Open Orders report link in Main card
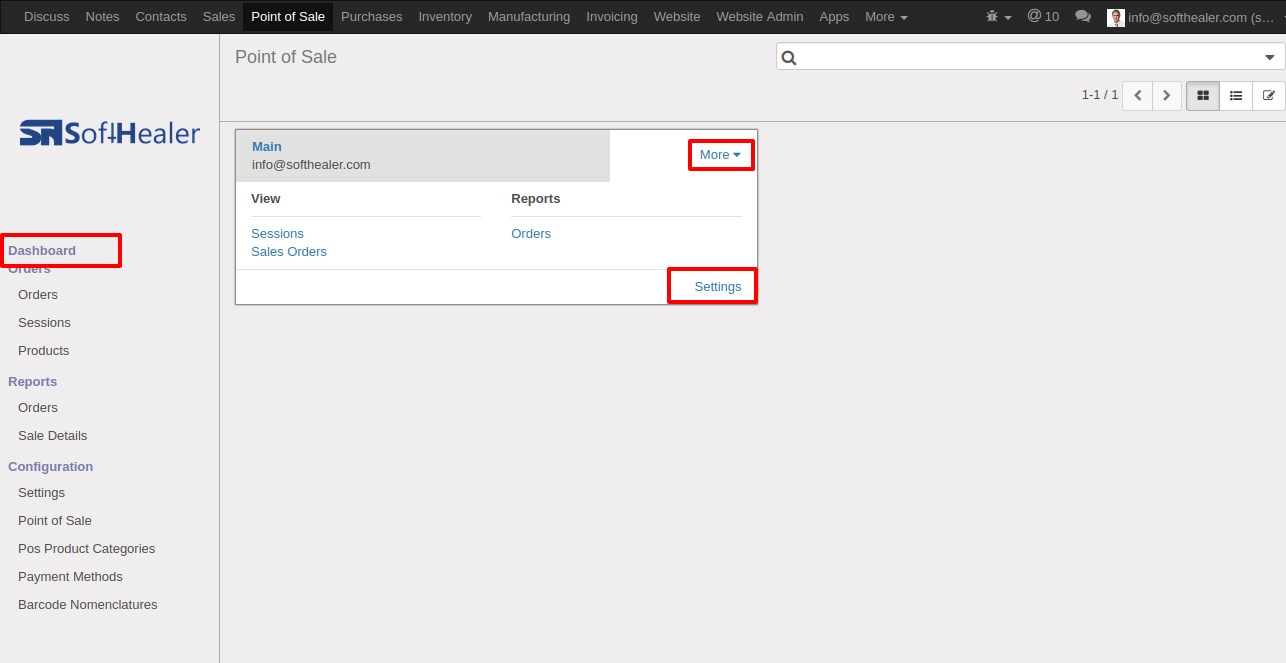Screen dimensions: 1286x663 coord(531,234)
